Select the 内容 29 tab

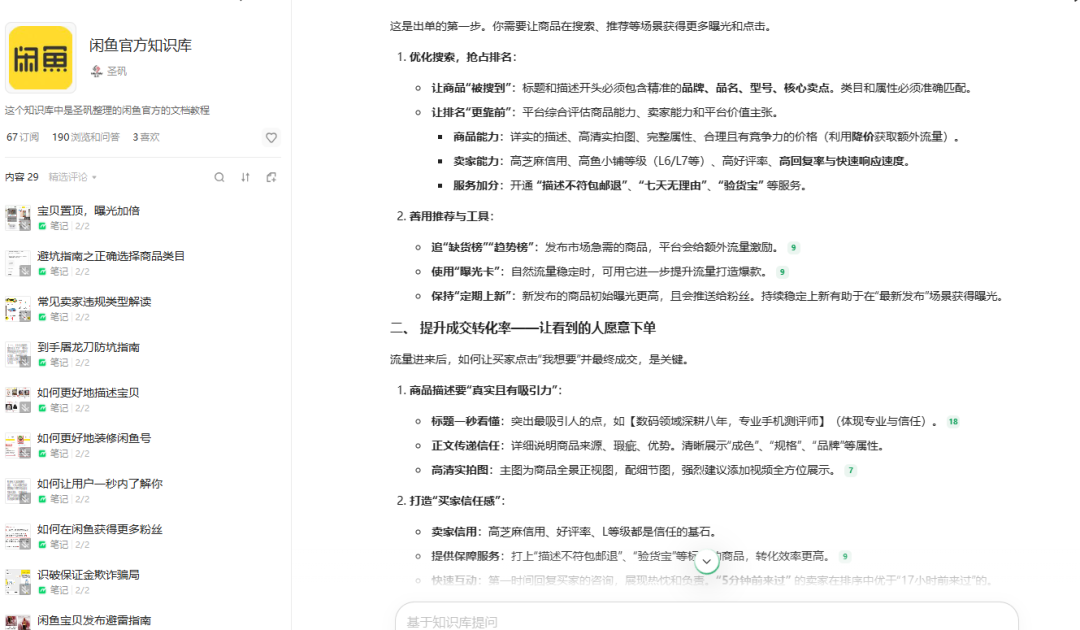pyautogui.click(x=22, y=177)
